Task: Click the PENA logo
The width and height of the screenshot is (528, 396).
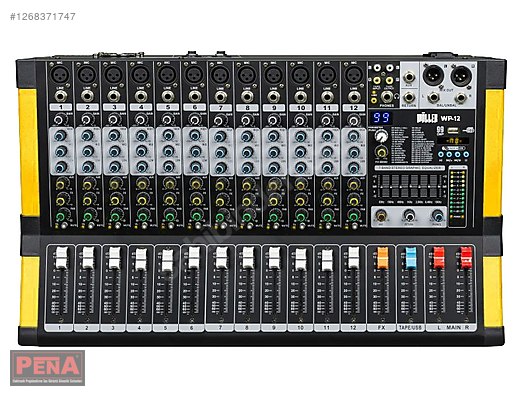Action: (47, 368)
